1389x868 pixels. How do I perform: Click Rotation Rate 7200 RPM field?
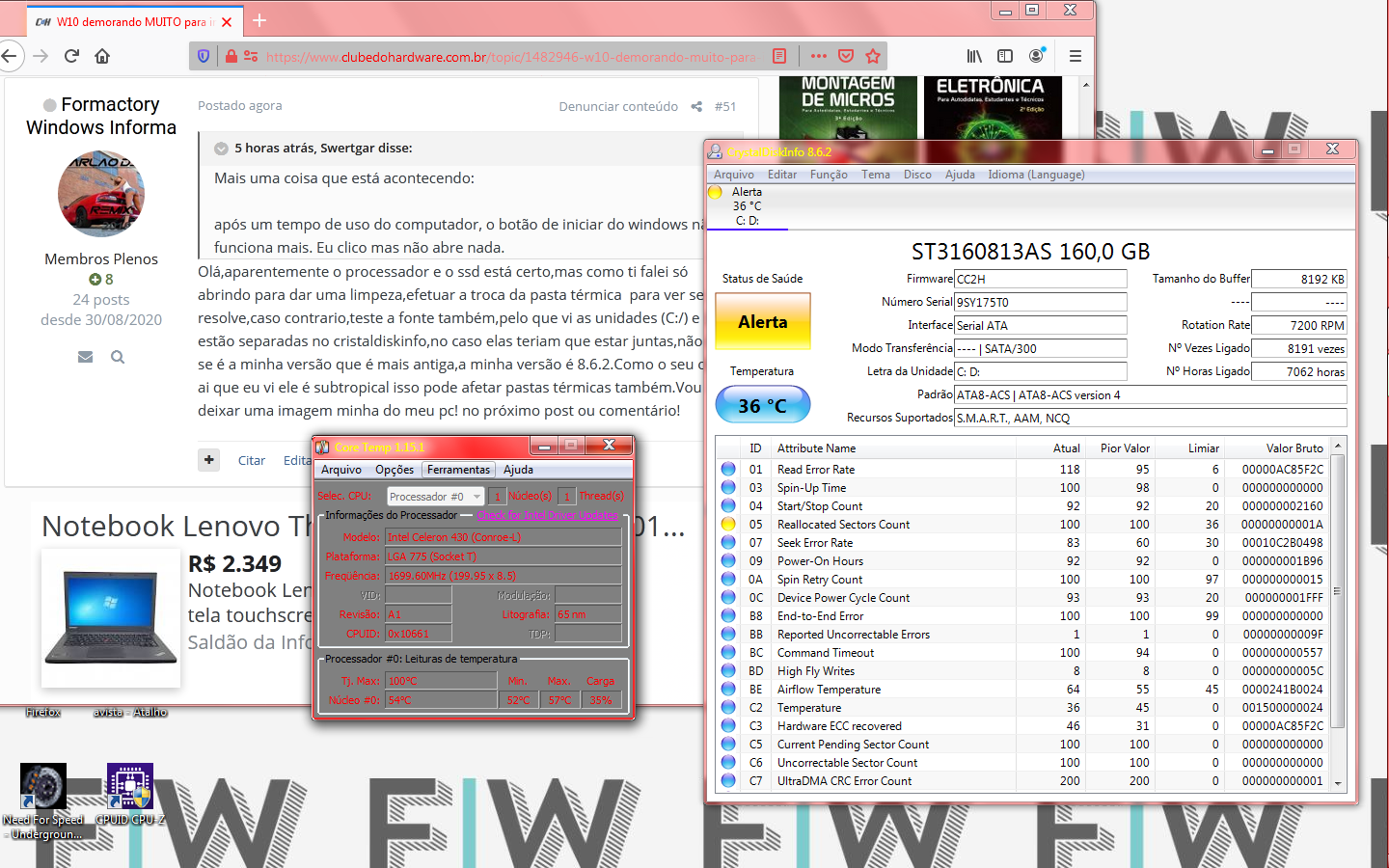click(x=1299, y=325)
